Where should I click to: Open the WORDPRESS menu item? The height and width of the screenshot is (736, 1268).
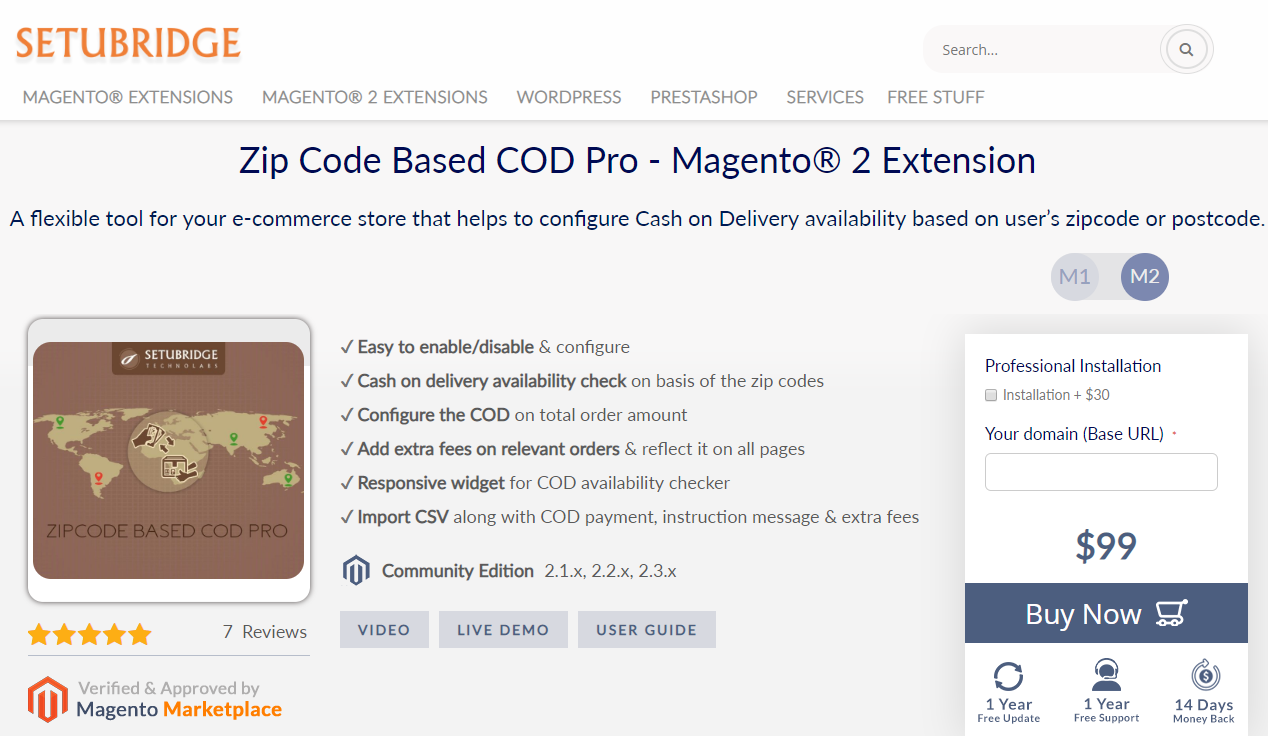point(568,97)
